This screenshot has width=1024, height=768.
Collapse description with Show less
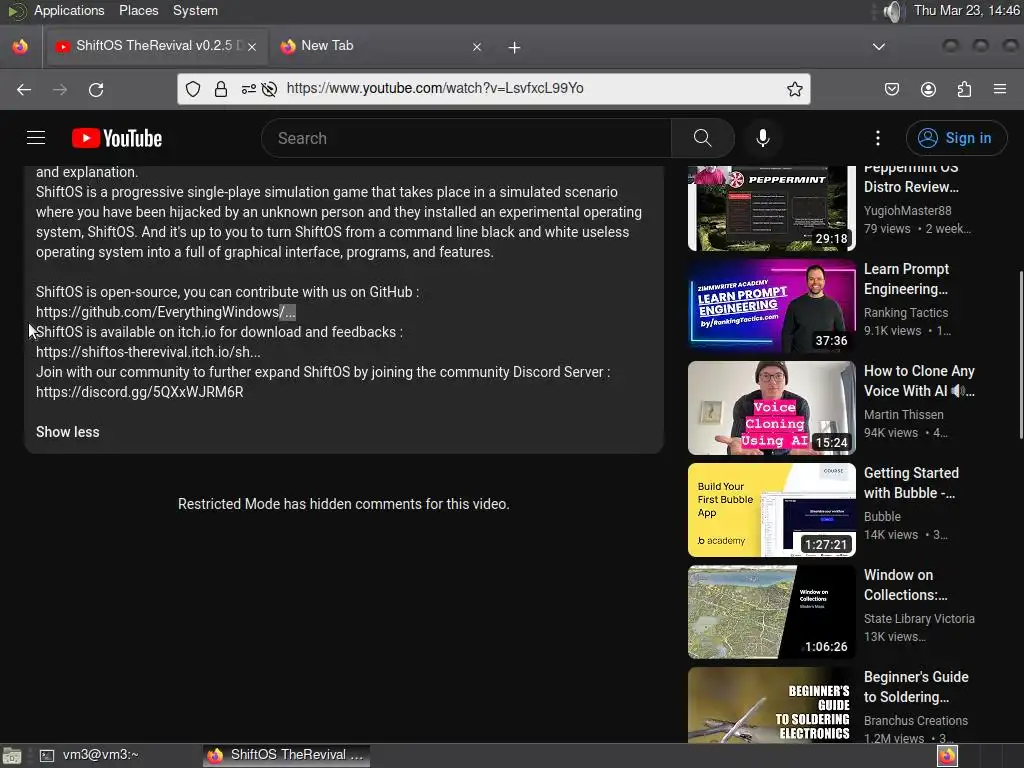(68, 432)
